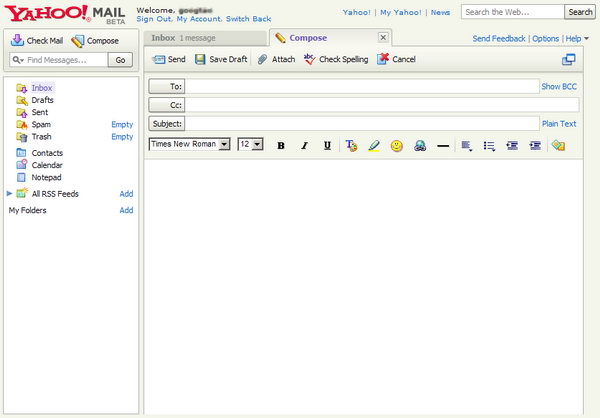Viewport: 600px width, 418px height.
Task: Open the font name dropdown
Action: click(225, 145)
